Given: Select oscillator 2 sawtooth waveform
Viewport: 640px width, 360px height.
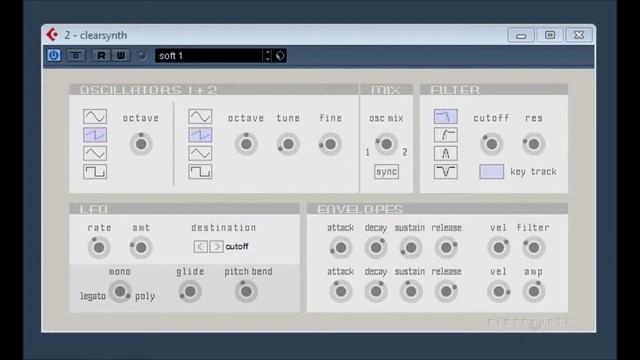Looking at the screenshot, I should 200,135.
